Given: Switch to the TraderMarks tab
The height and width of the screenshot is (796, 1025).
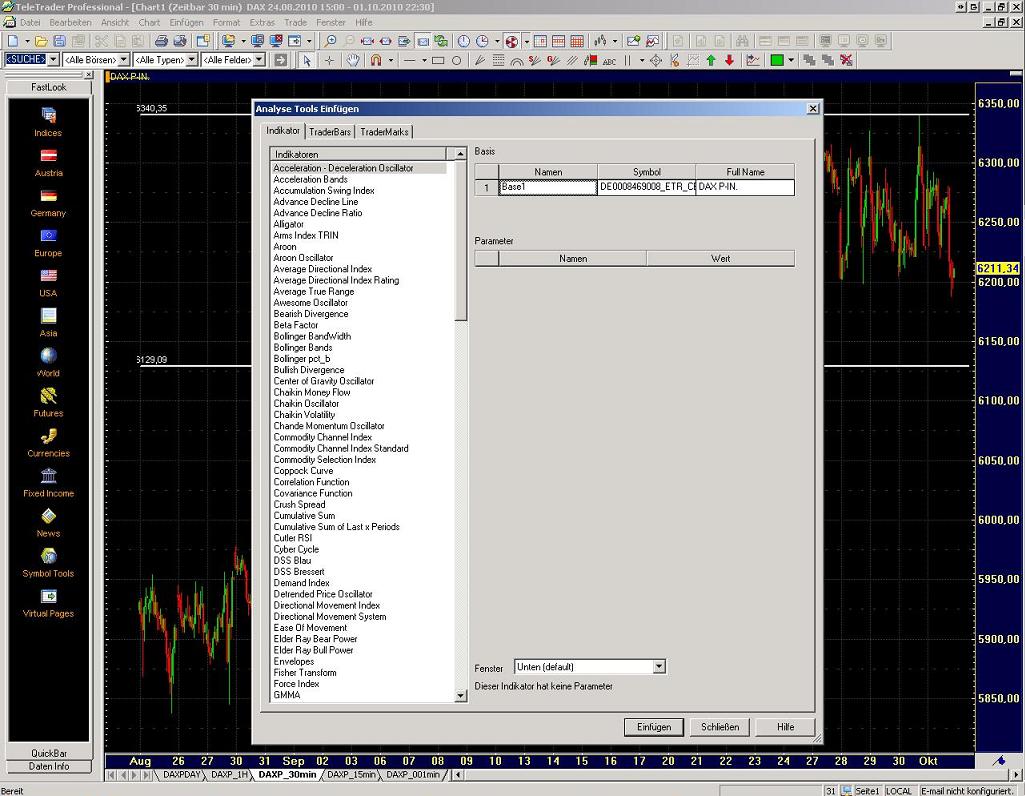Looking at the screenshot, I should [x=384, y=132].
